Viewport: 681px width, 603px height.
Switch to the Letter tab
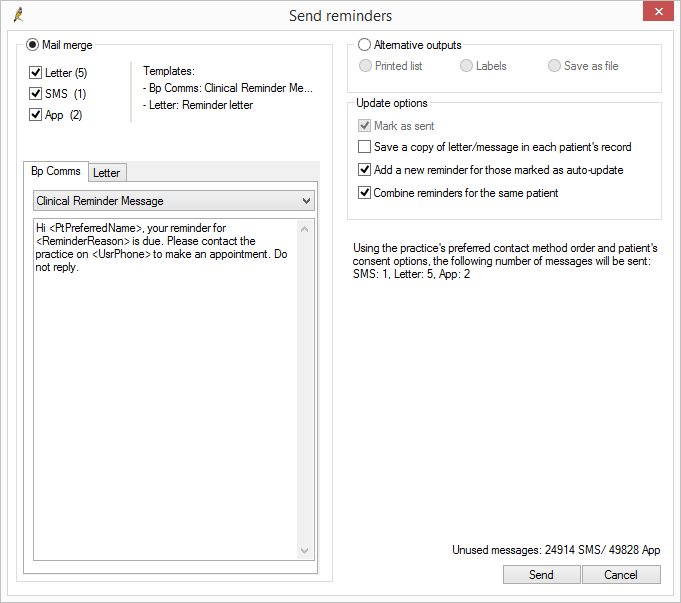click(x=107, y=173)
